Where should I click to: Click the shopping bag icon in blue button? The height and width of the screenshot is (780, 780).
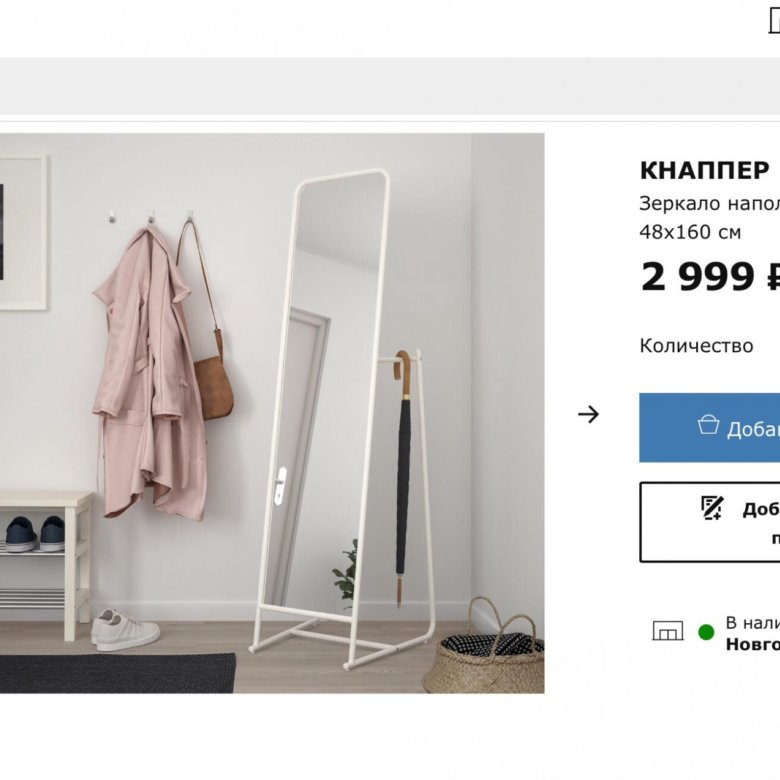pos(708,425)
